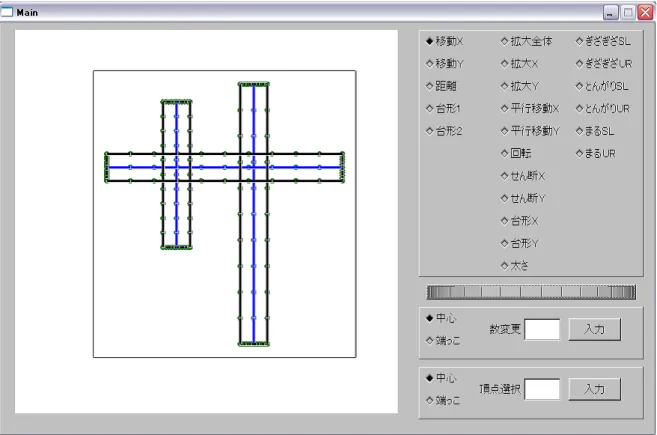The width and height of the screenshot is (657, 435).
Task: Pick the 回転 rotation option
Action: (516, 153)
